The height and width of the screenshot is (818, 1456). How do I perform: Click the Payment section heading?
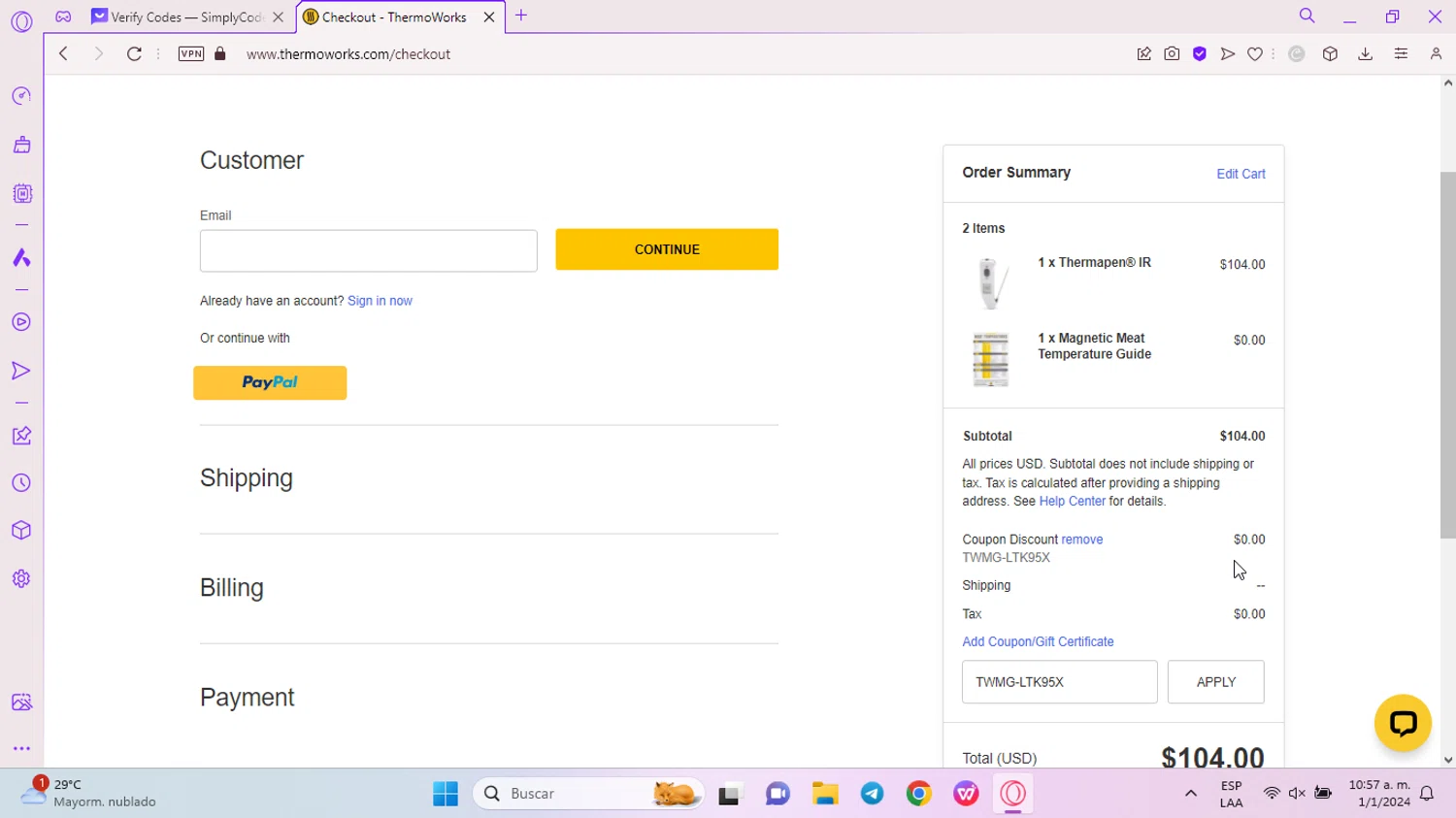[248, 698]
